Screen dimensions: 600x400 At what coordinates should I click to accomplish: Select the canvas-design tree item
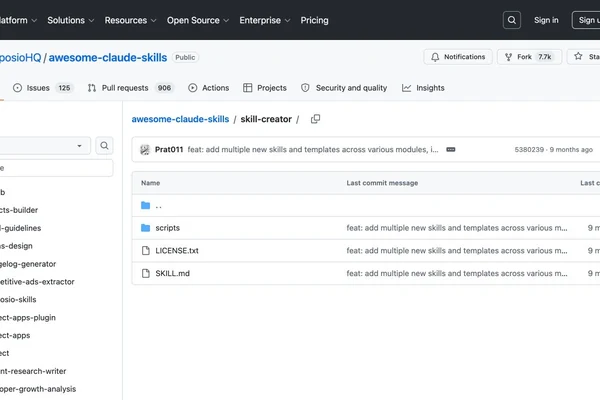(16, 246)
